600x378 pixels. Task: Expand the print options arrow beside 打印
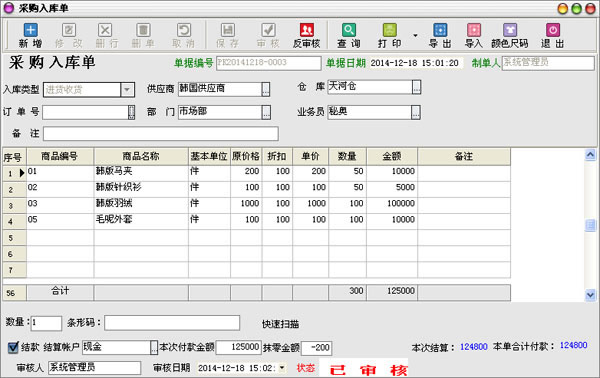point(415,36)
